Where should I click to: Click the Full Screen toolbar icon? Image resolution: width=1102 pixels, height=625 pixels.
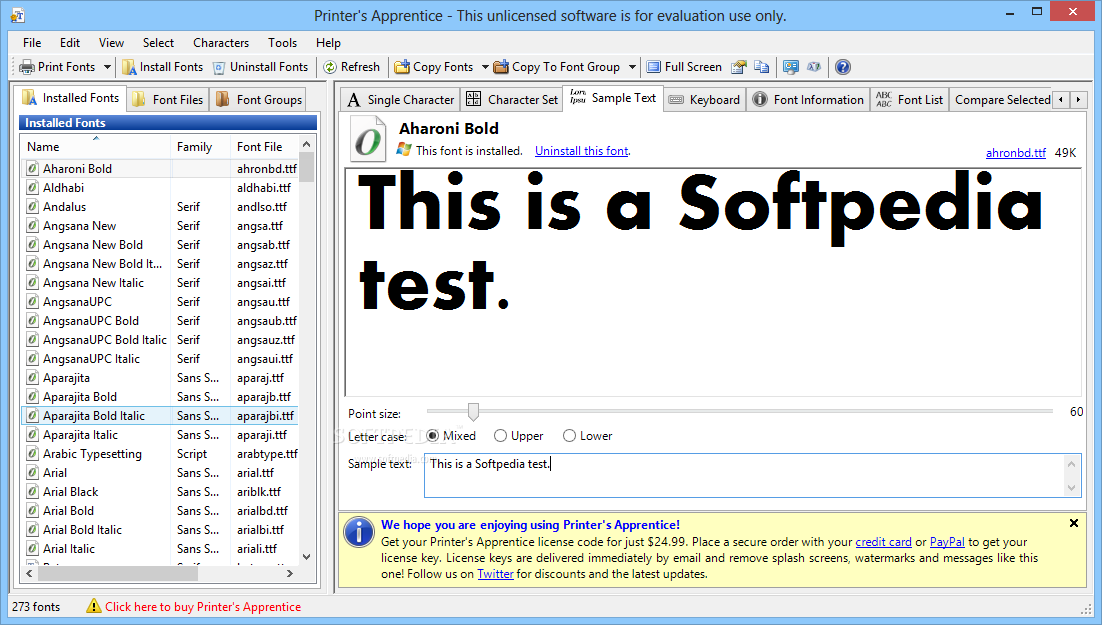(654, 67)
